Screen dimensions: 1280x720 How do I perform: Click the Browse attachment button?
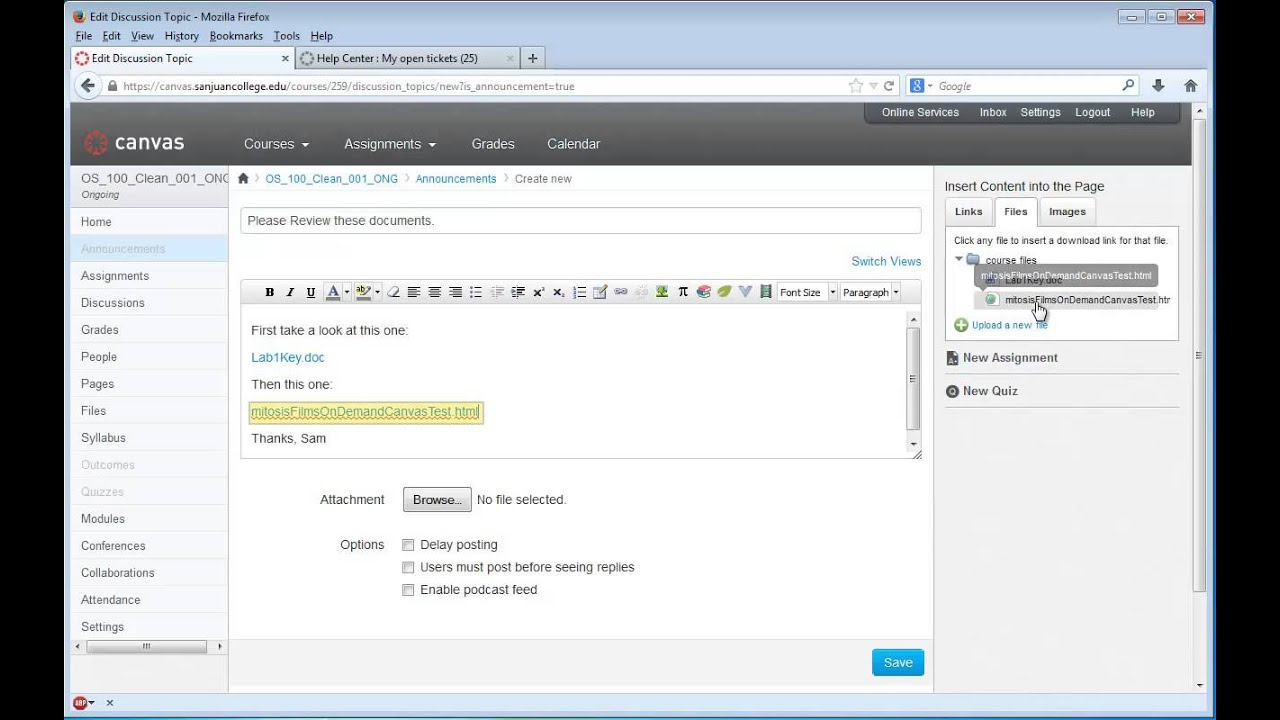click(437, 500)
